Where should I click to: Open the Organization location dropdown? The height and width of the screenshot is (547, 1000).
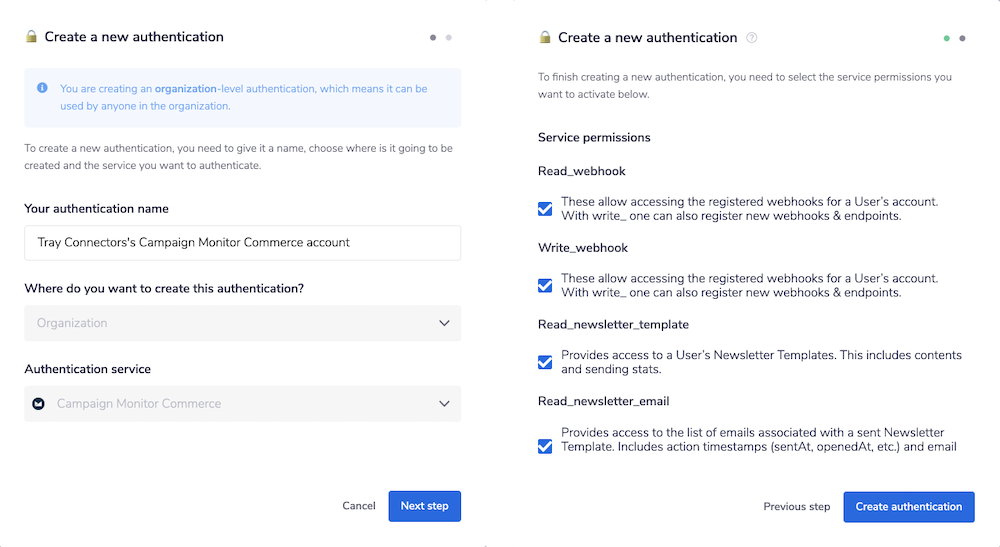pyautogui.click(x=242, y=323)
